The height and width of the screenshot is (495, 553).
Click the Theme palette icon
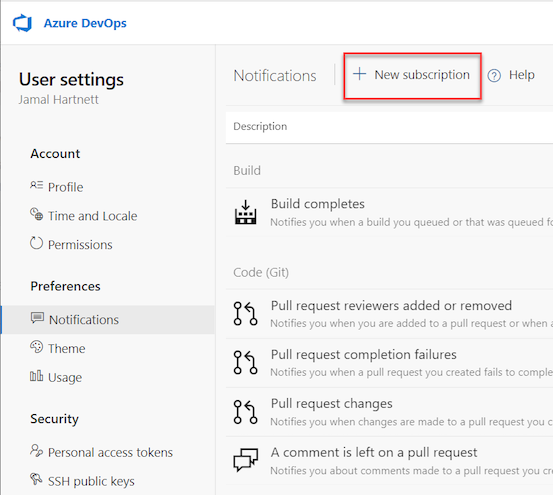pyautogui.click(x=37, y=347)
